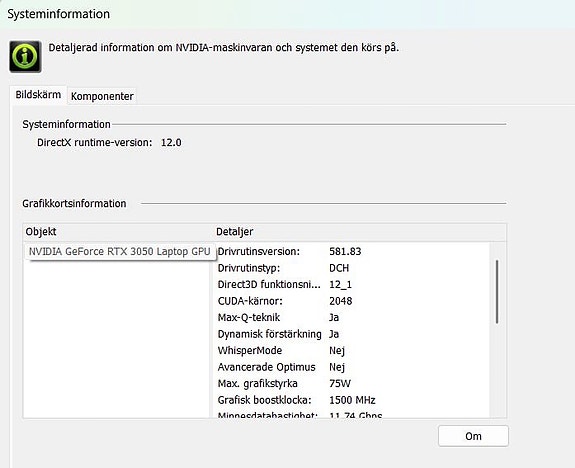This screenshot has height=468, width=575.
Task: Click the Max. grafikstyrka 75W row
Action: [x=352, y=384]
